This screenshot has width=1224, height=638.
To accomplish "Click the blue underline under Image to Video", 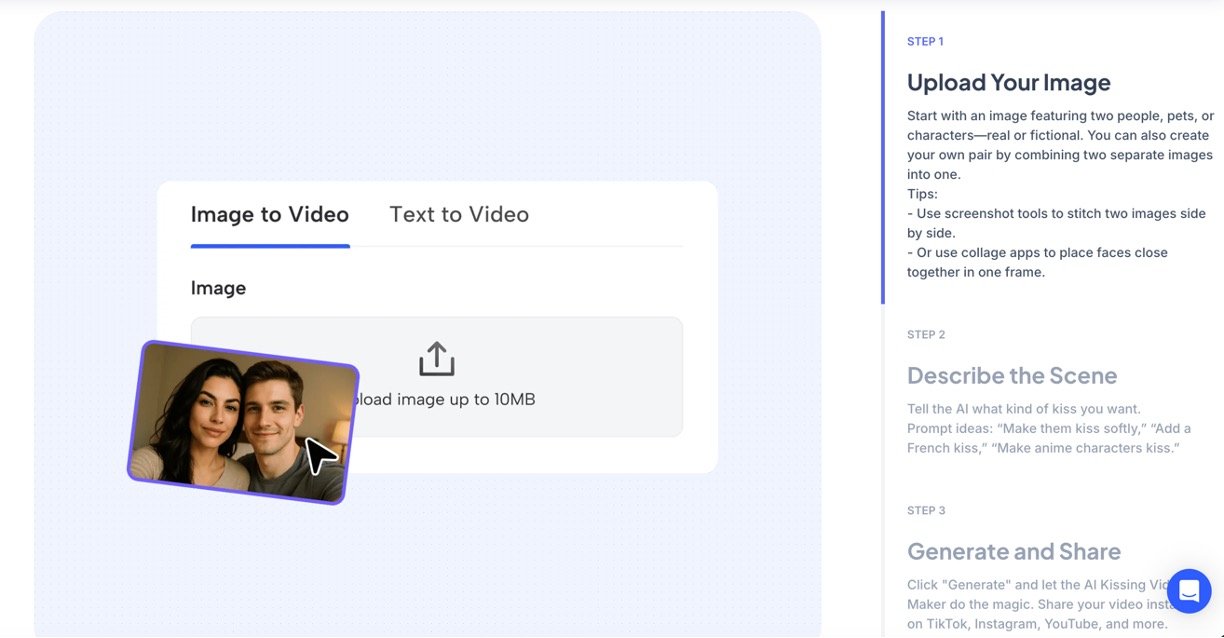I will point(270,245).
